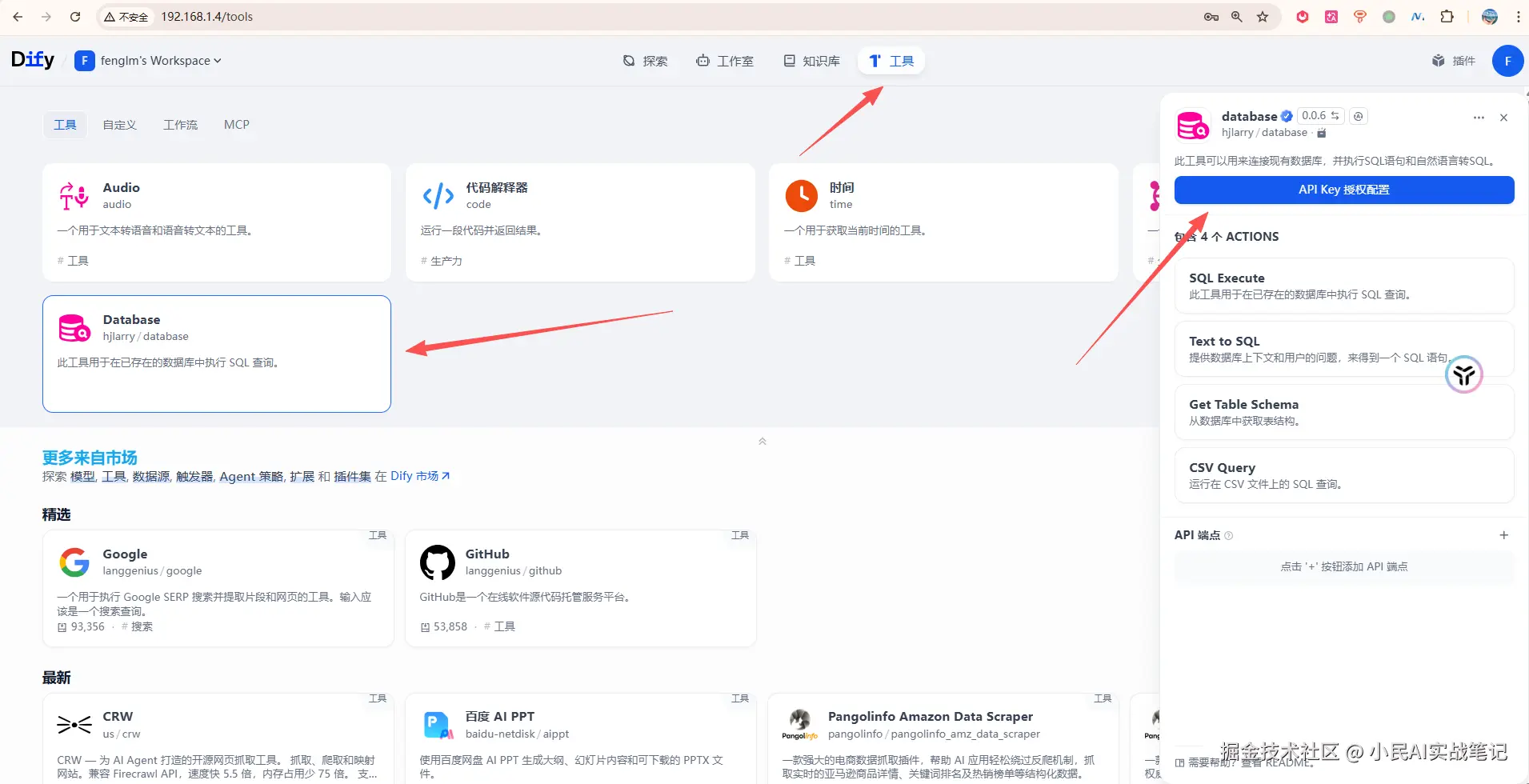Open the fenglm's Workspace dropdown
This screenshot has height=784, width=1529.
149,61
